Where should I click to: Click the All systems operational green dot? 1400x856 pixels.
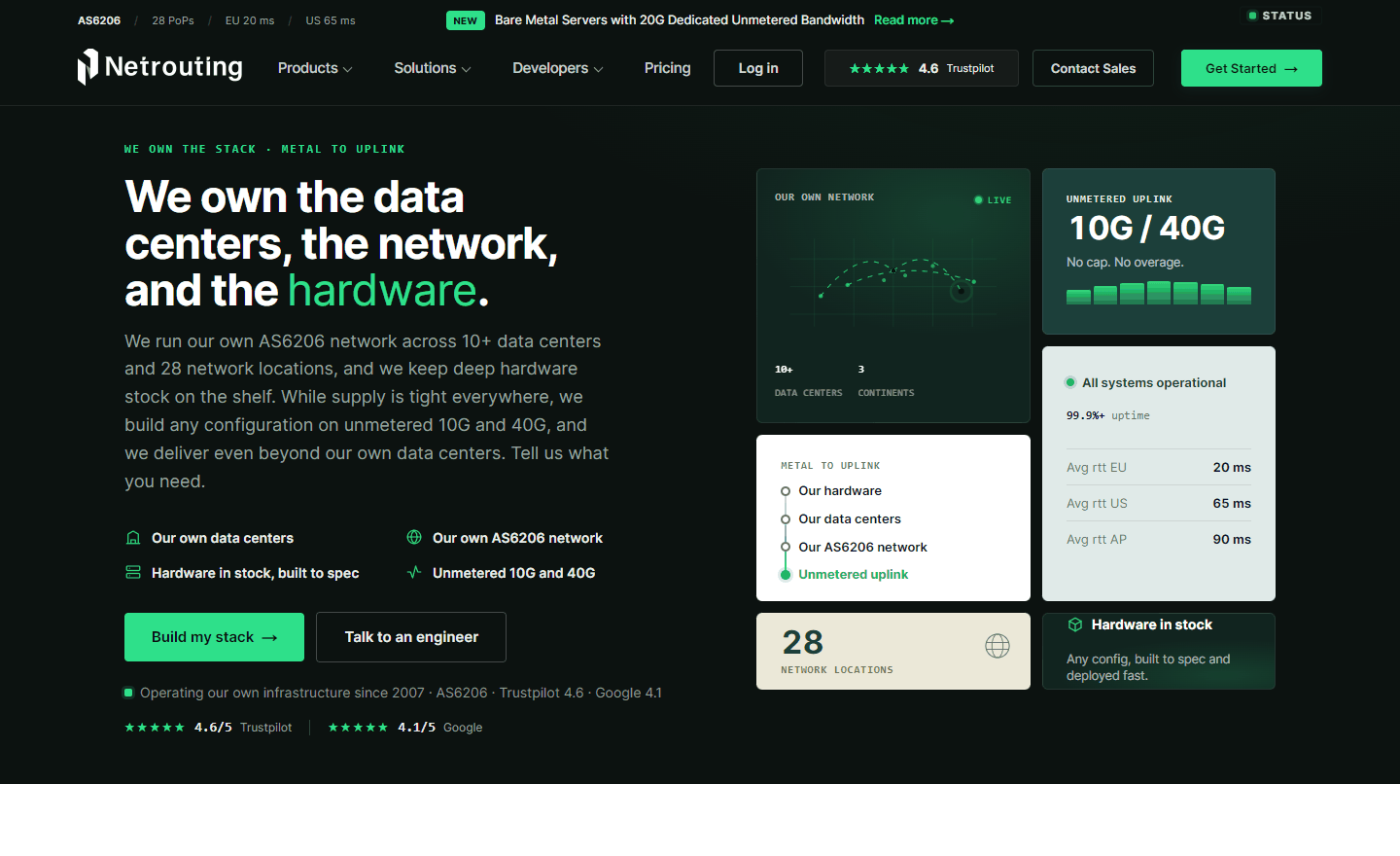coord(1070,382)
